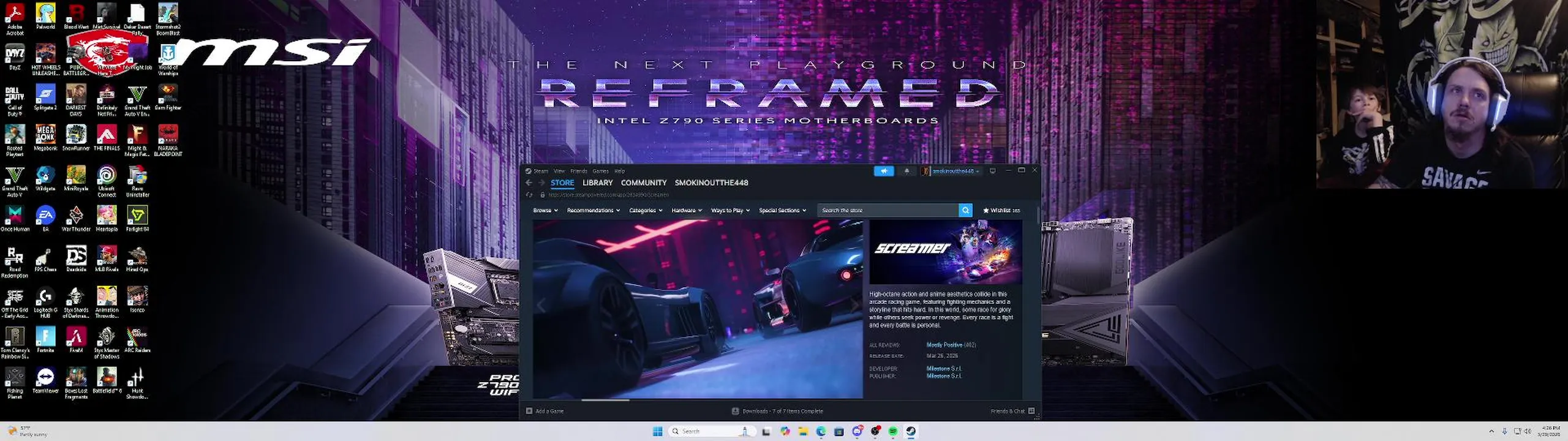Expand the Hardware dropdown
The width and height of the screenshot is (1568, 441).
[x=687, y=210]
